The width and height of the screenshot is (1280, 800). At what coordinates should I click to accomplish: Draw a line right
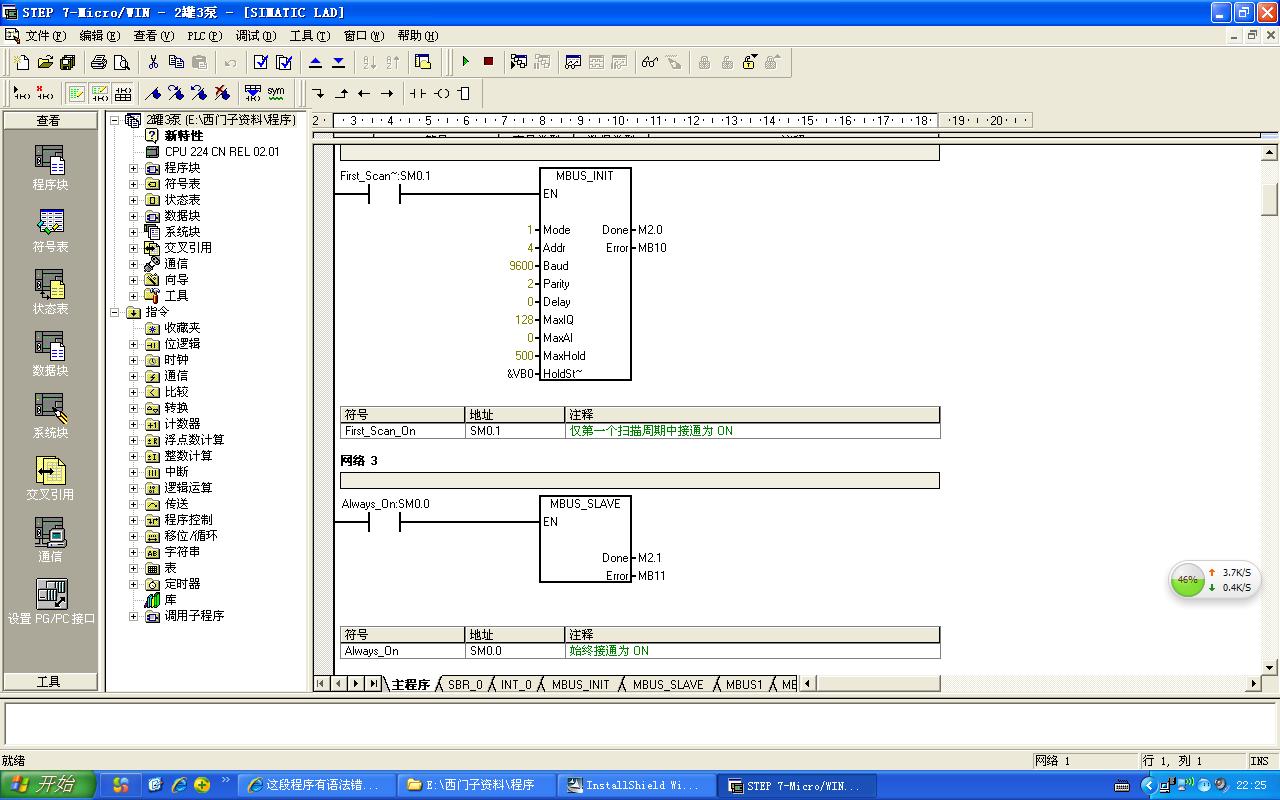click(x=387, y=93)
